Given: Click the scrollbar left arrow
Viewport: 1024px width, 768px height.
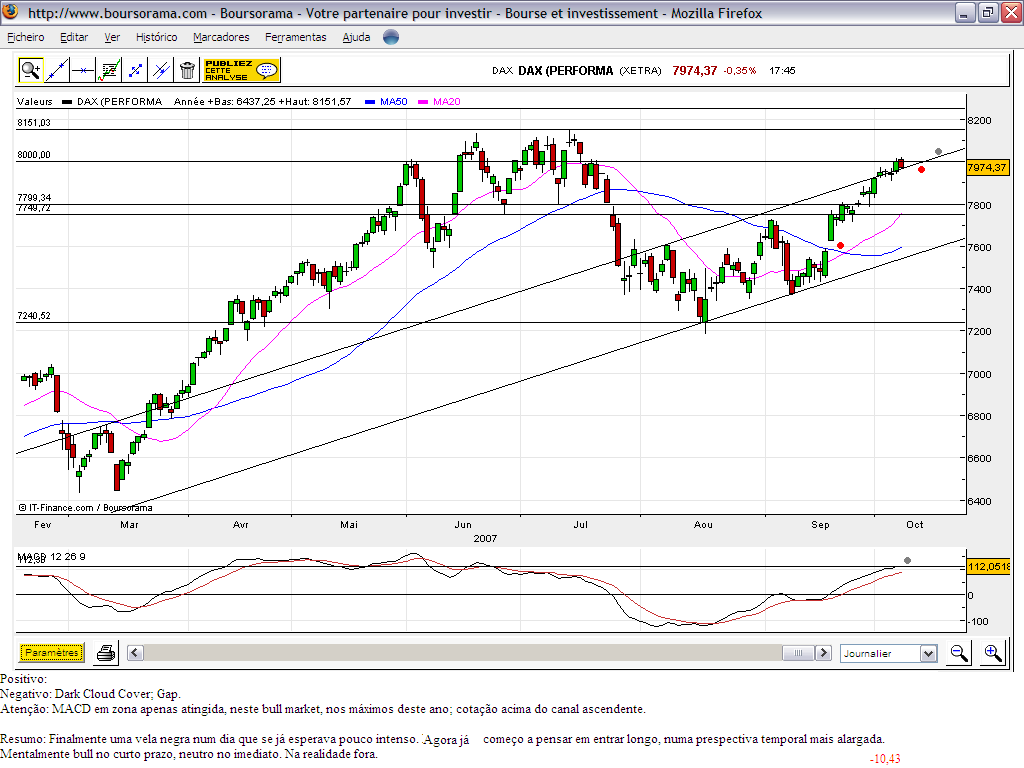Looking at the screenshot, I should [135, 652].
